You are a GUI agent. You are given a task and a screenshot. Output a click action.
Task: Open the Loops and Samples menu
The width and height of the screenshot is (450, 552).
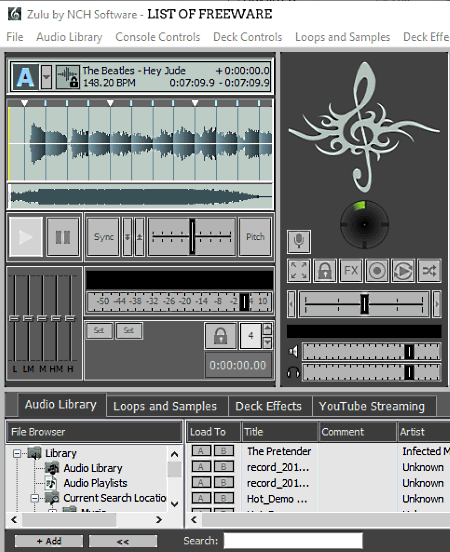click(x=343, y=37)
